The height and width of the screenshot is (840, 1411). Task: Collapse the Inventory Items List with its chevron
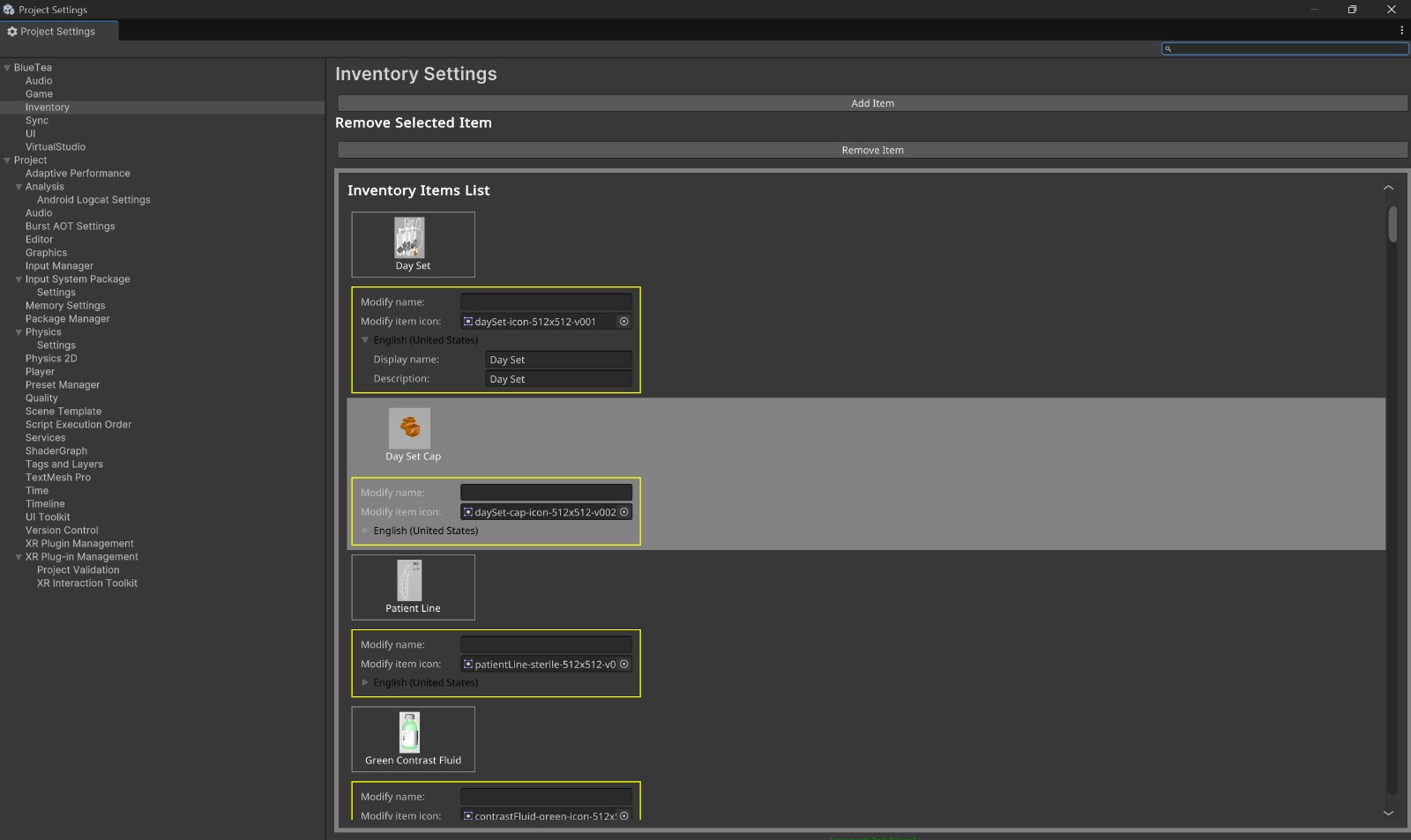1388,187
